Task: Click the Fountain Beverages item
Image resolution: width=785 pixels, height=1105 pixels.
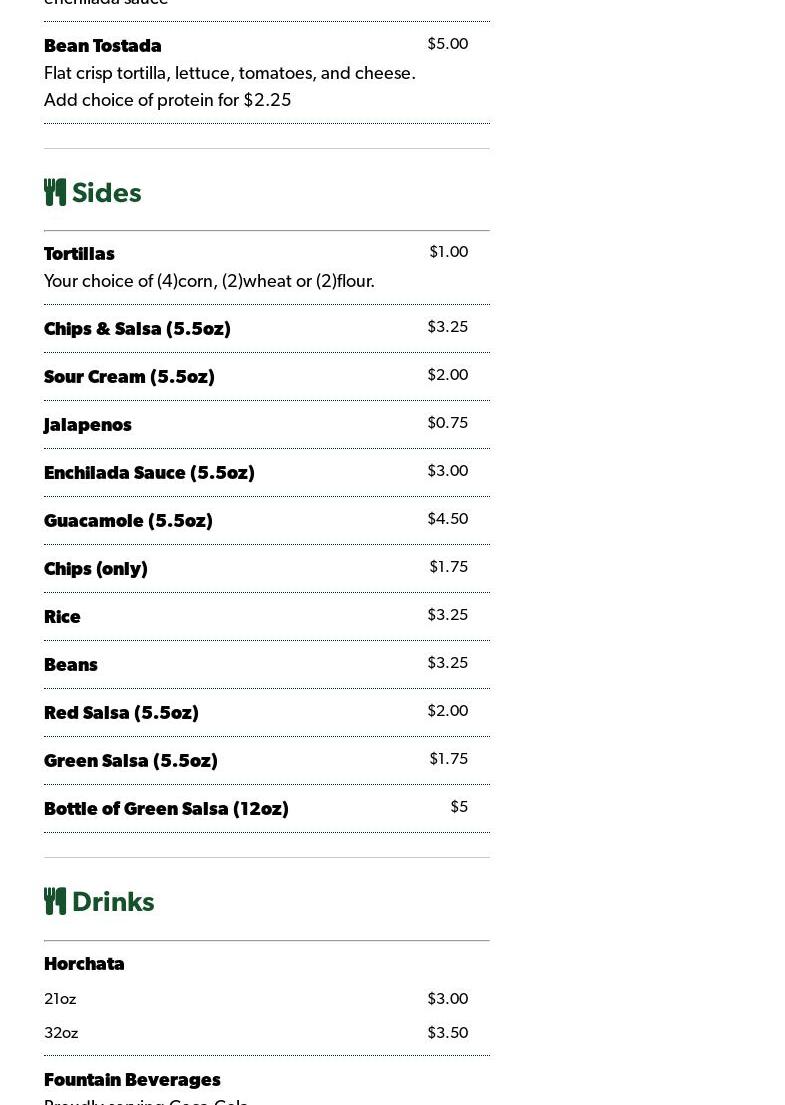Action: coord(132,1080)
